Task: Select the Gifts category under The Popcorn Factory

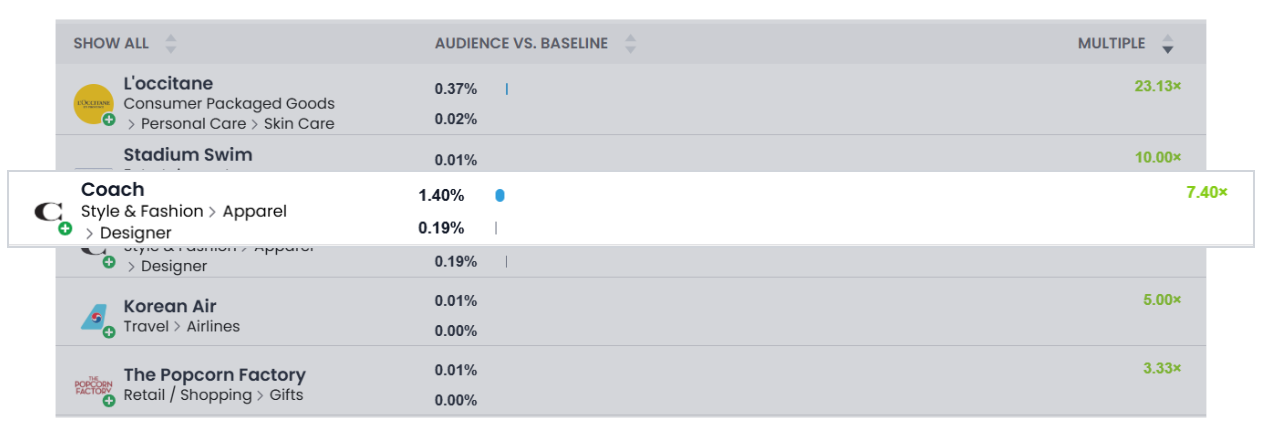Action: (286, 395)
